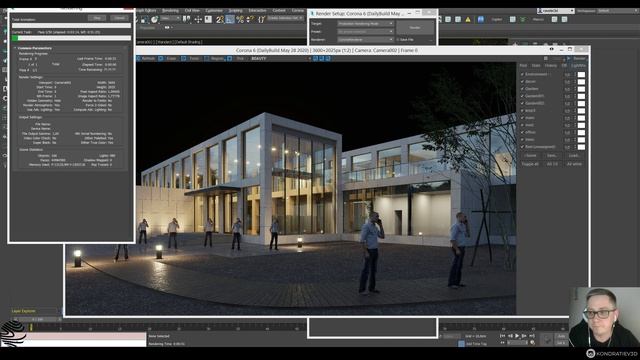Click the Select and Manipulate cross icon

pos(198,19)
